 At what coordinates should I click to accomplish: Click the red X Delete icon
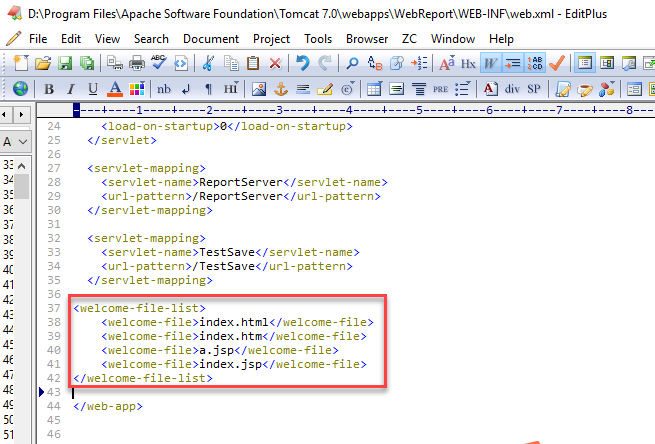(x=275, y=63)
